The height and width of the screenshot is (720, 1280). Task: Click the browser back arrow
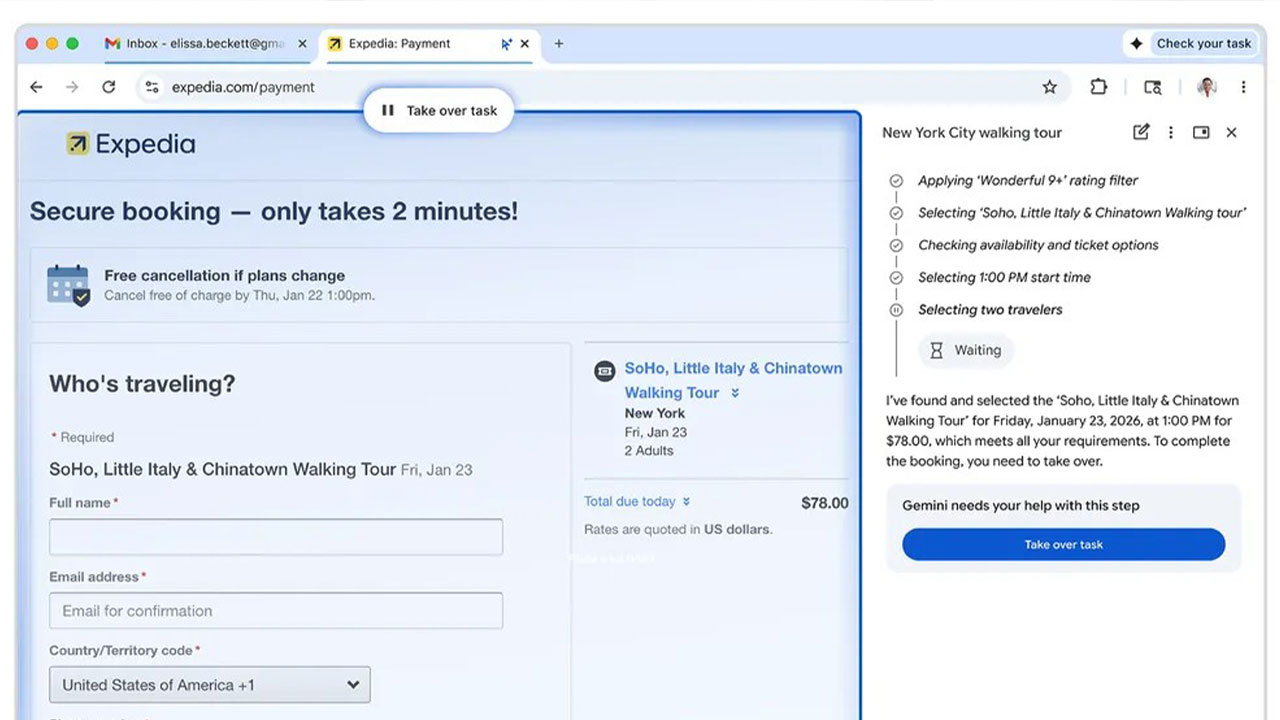(x=36, y=87)
